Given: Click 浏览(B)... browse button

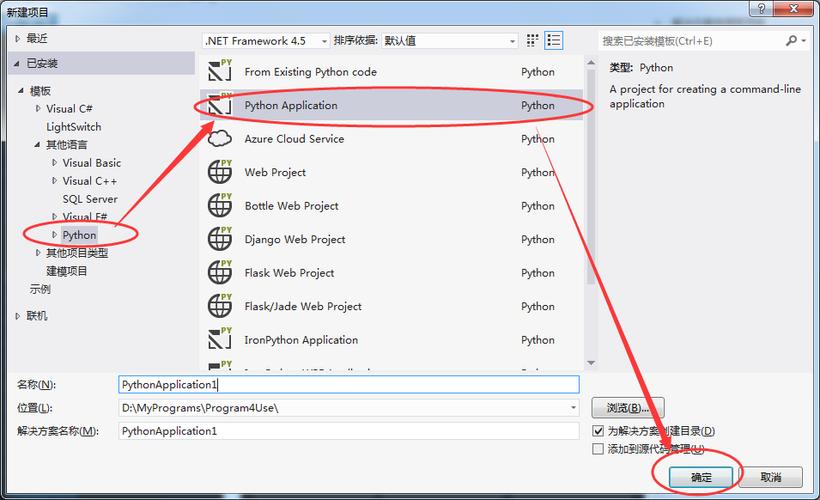Looking at the screenshot, I should coord(628,407).
